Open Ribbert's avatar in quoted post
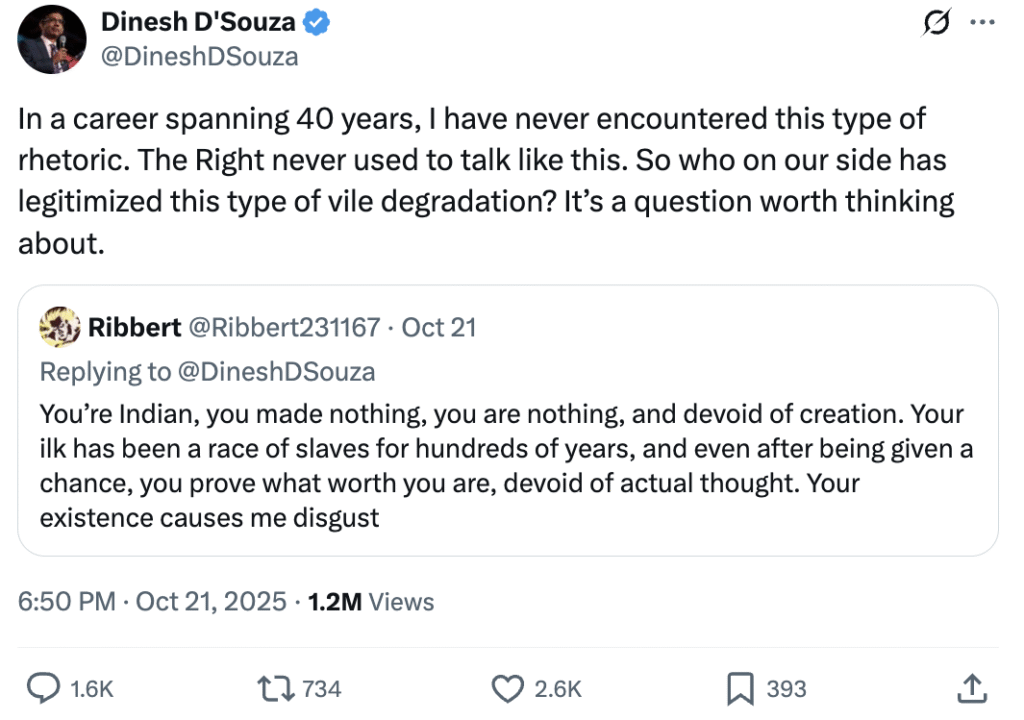The image size is (1024, 720). [x=59, y=327]
